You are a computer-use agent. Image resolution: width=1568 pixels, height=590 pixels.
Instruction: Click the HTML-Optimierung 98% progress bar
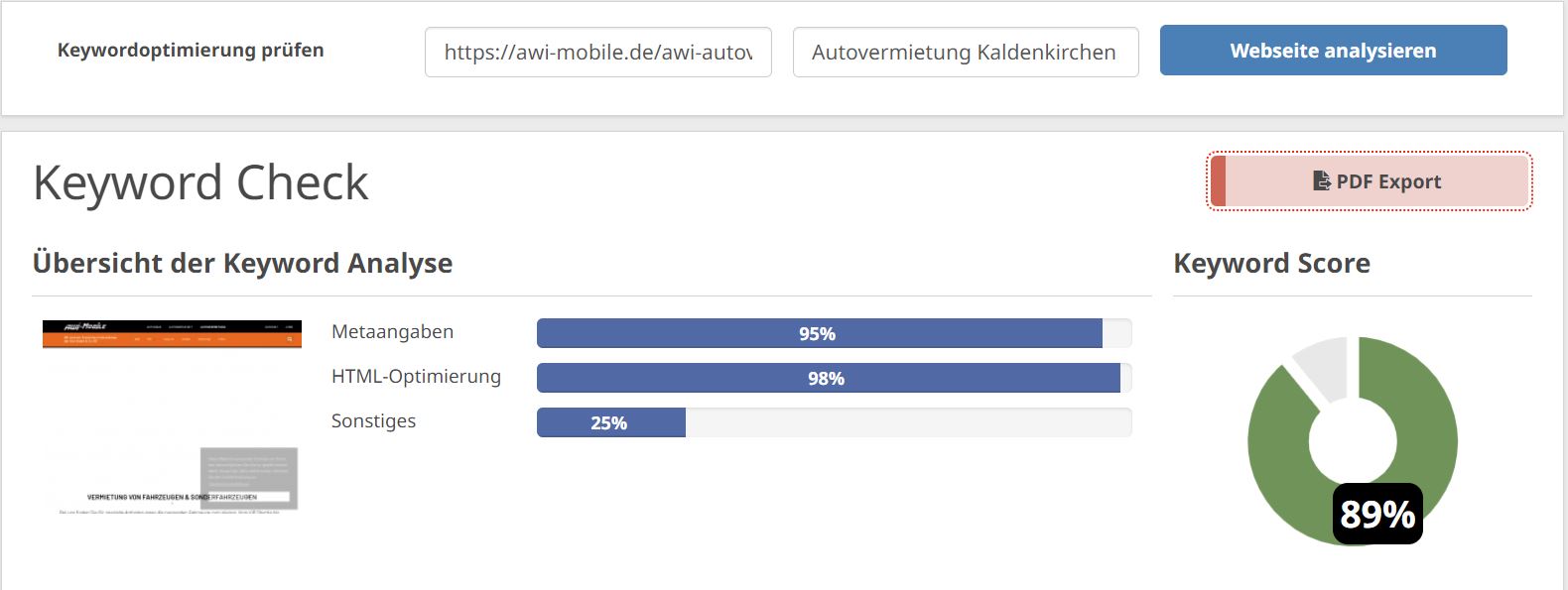835,378
